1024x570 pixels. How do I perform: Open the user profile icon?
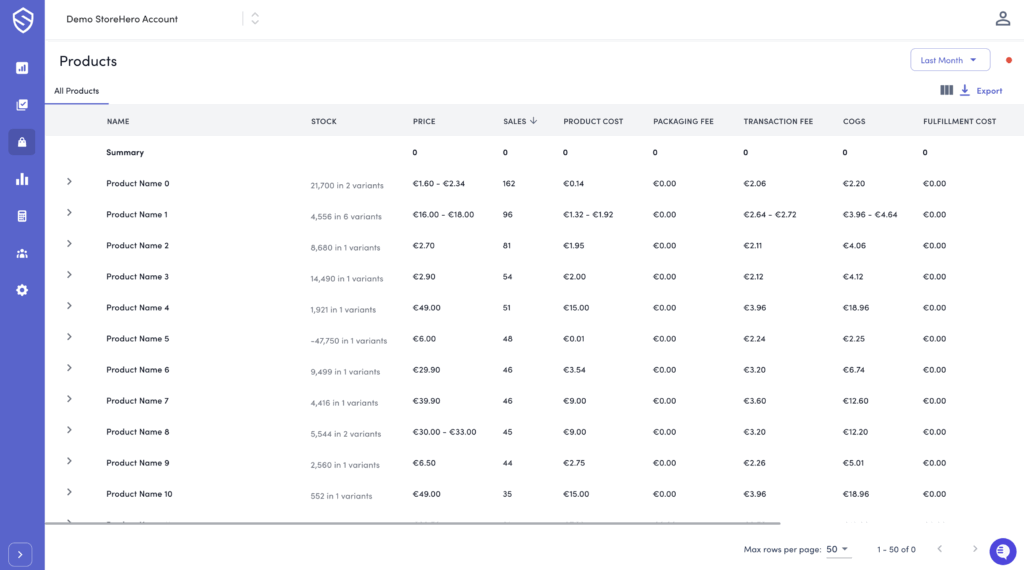(x=1002, y=19)
